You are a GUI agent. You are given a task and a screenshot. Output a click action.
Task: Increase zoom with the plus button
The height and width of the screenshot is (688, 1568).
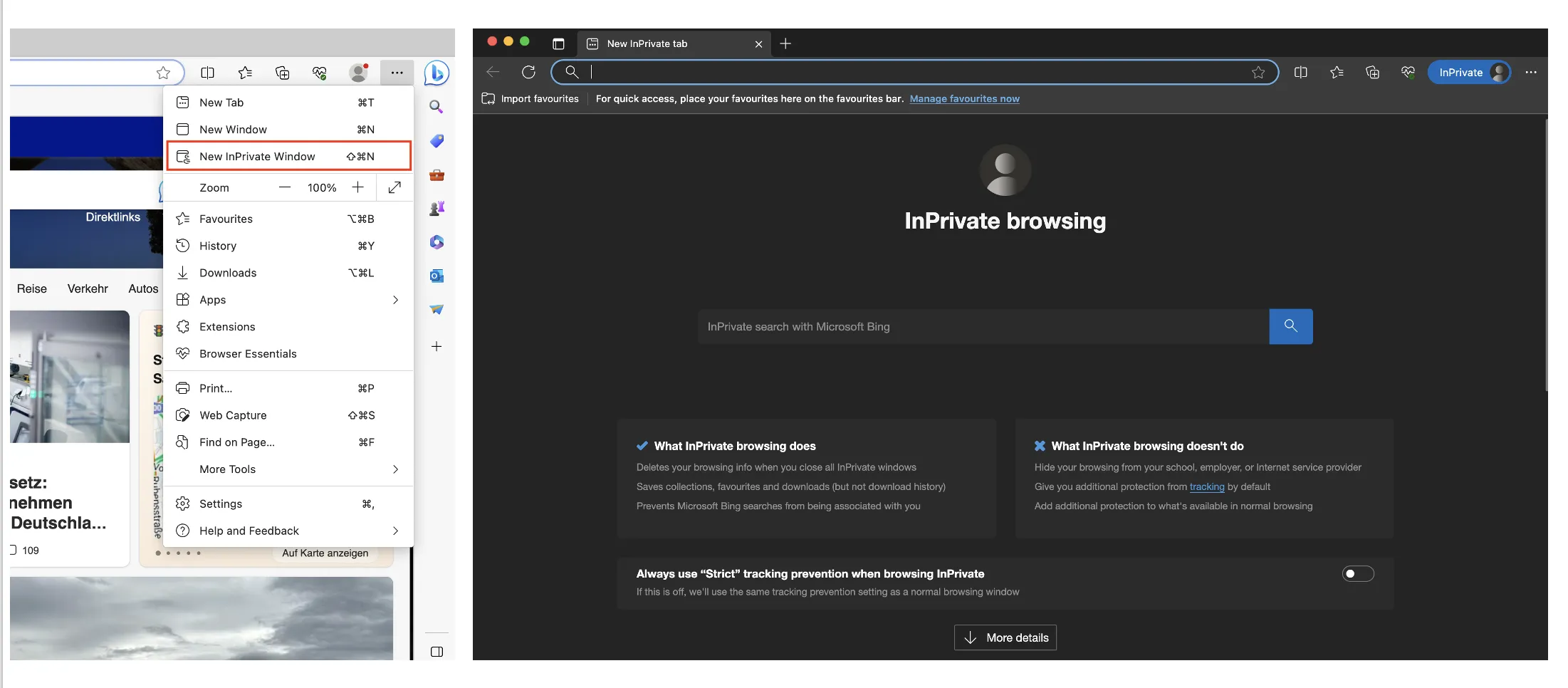pyautogui.click(x=358, y=187)
